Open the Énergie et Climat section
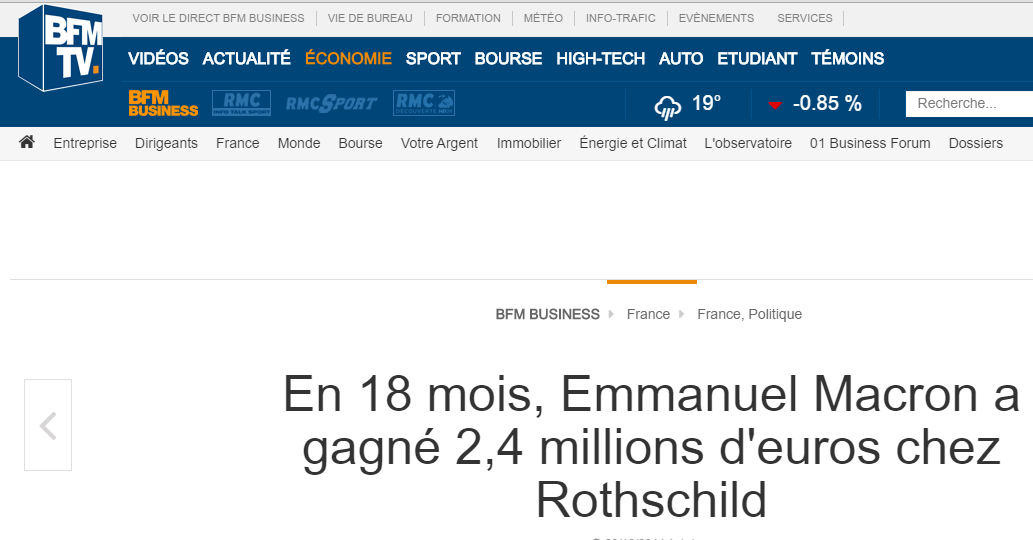This screenshot has height=540, width=1033. pyautogui.click(x=633, y=143)
